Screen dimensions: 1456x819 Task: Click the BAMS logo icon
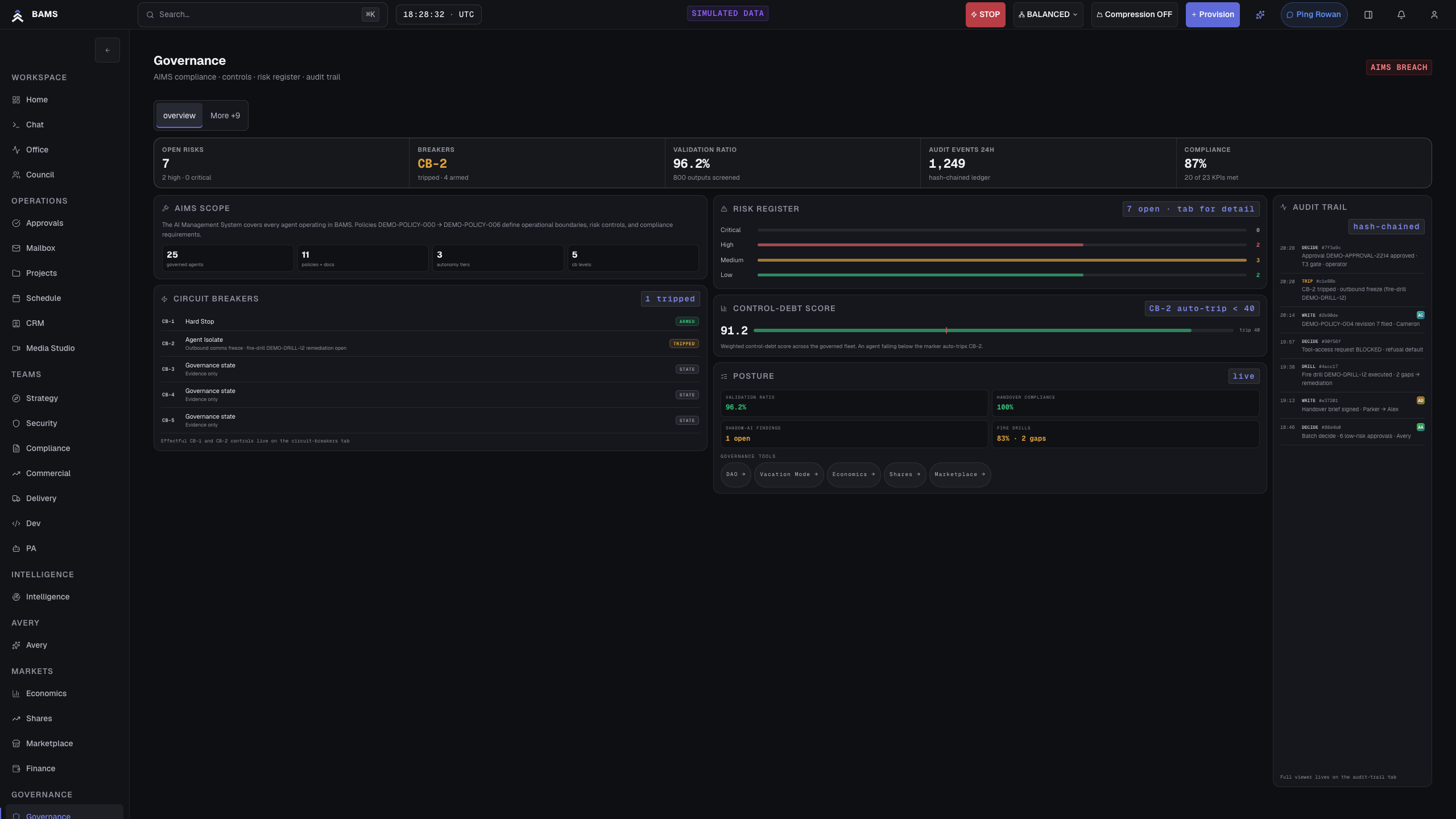click(18, 15)
